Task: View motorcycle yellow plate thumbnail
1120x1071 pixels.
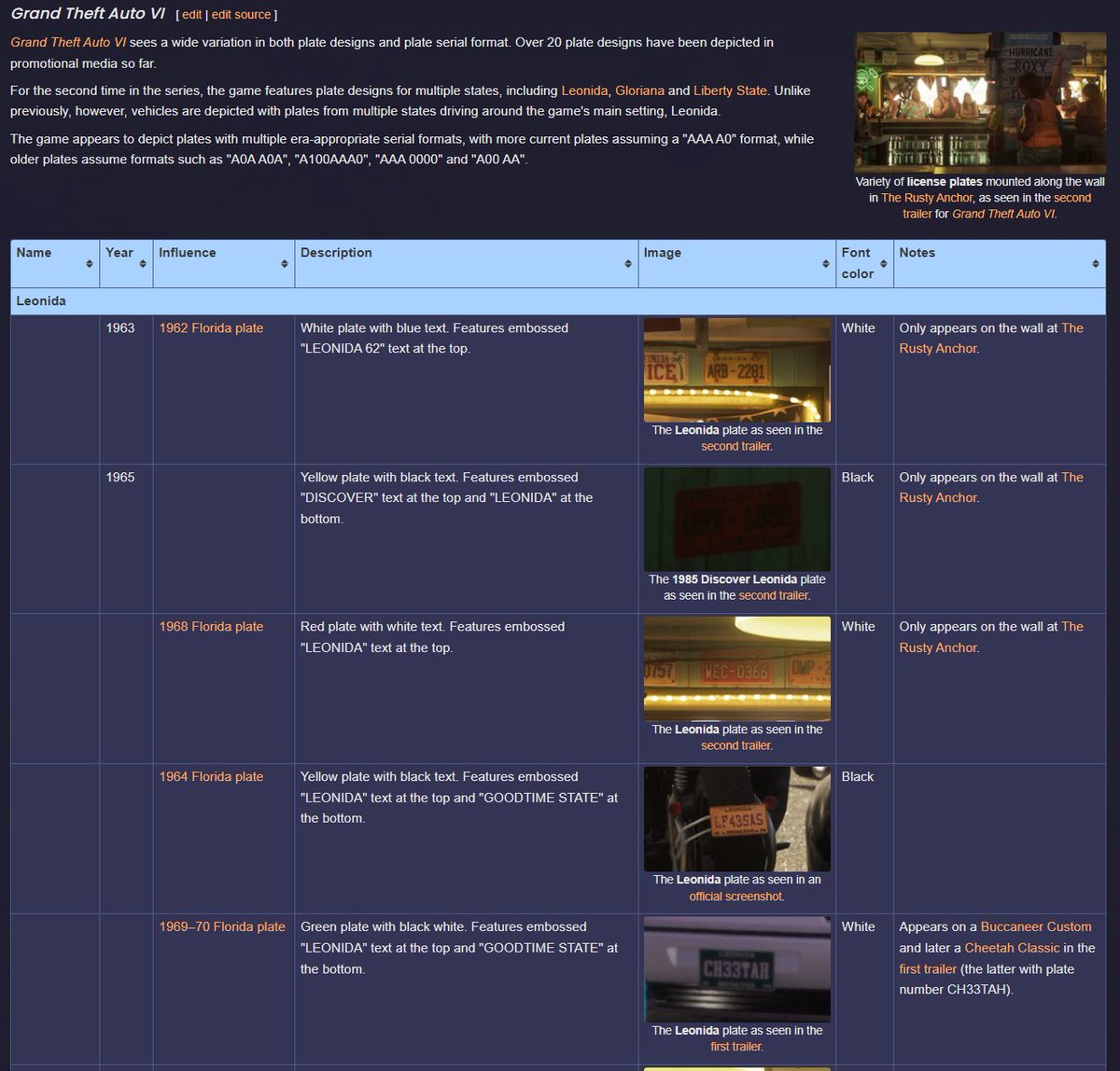Action: coord(737,819)
